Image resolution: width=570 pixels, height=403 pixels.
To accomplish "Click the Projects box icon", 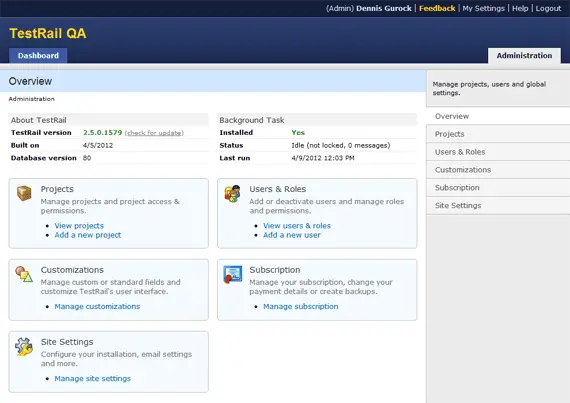I will (x=24, y=193).
